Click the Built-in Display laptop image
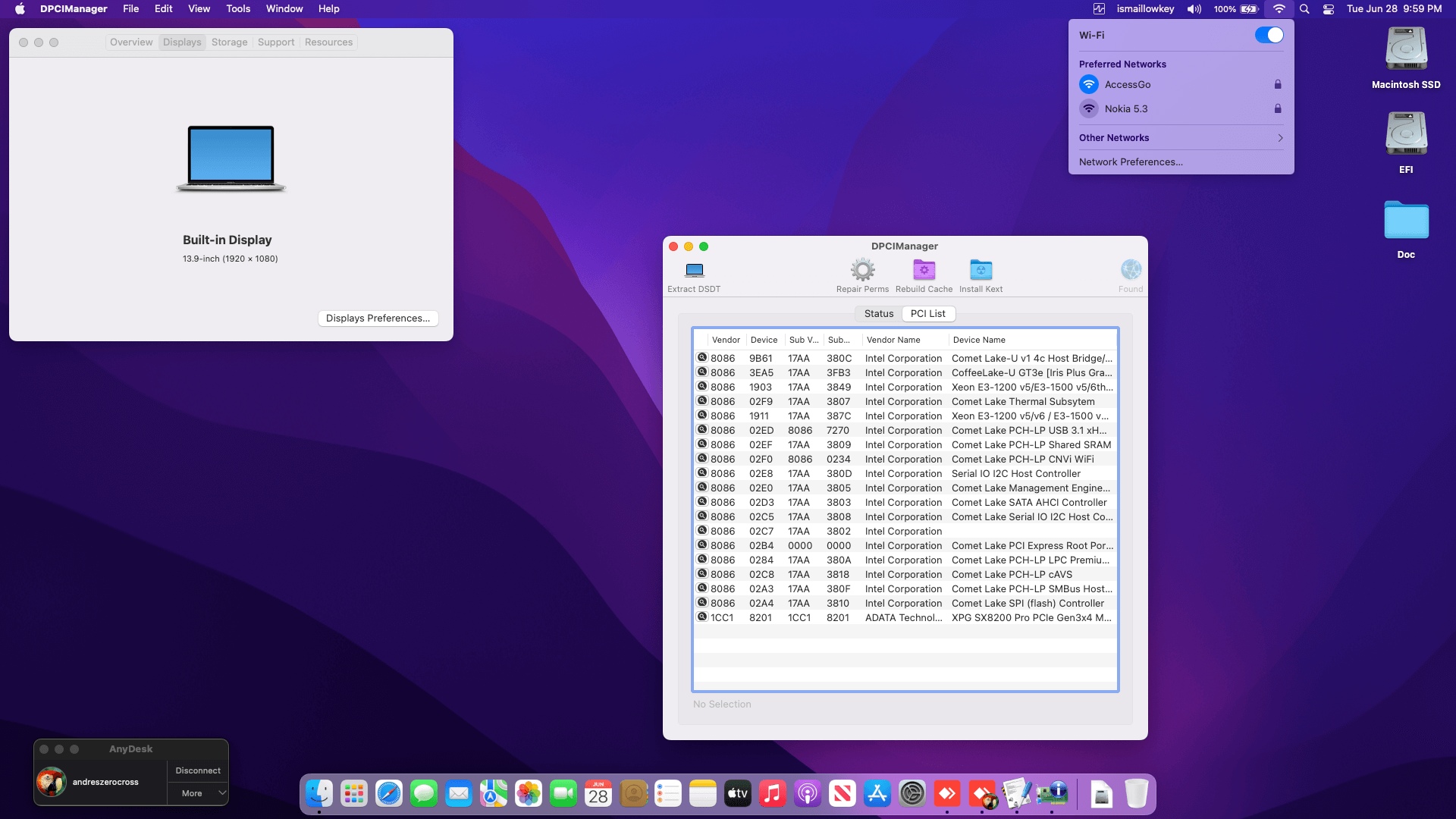 point(231,158)
